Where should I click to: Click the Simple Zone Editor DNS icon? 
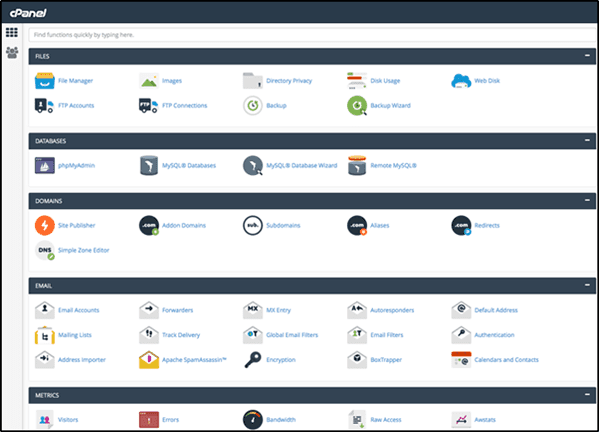[45, 250]
